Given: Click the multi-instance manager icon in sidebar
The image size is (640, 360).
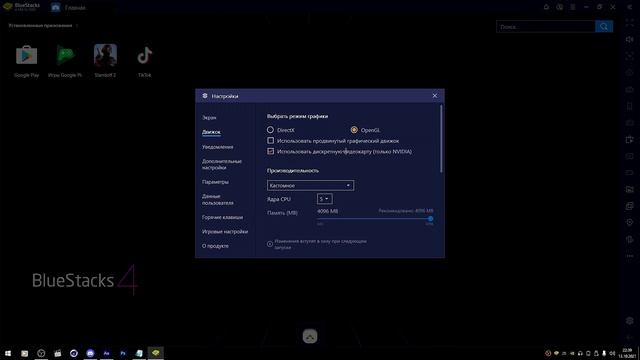Looking at the screenshot, I should [629, 206].
